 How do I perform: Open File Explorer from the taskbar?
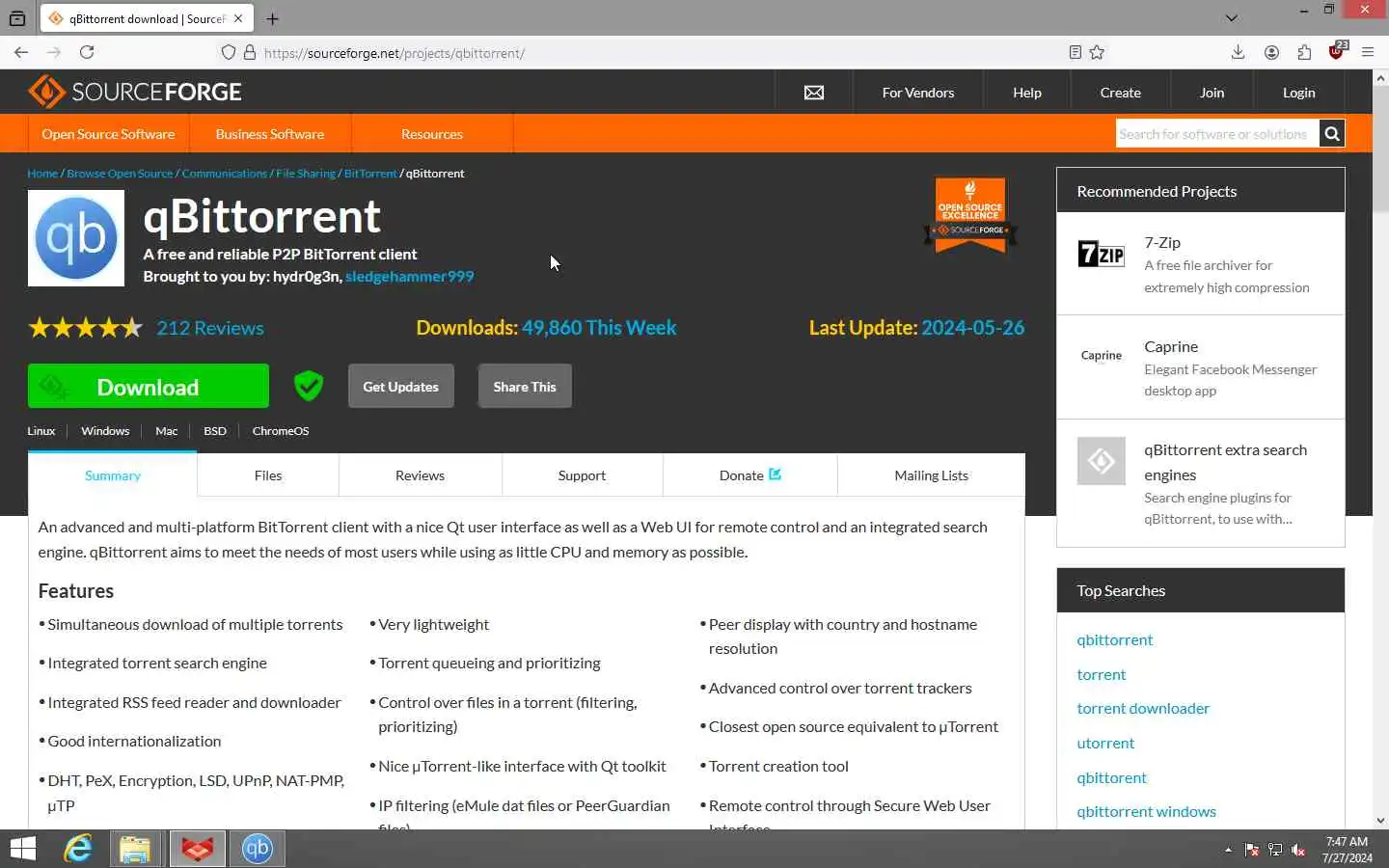pyautogui.click(x=135, y=849)
